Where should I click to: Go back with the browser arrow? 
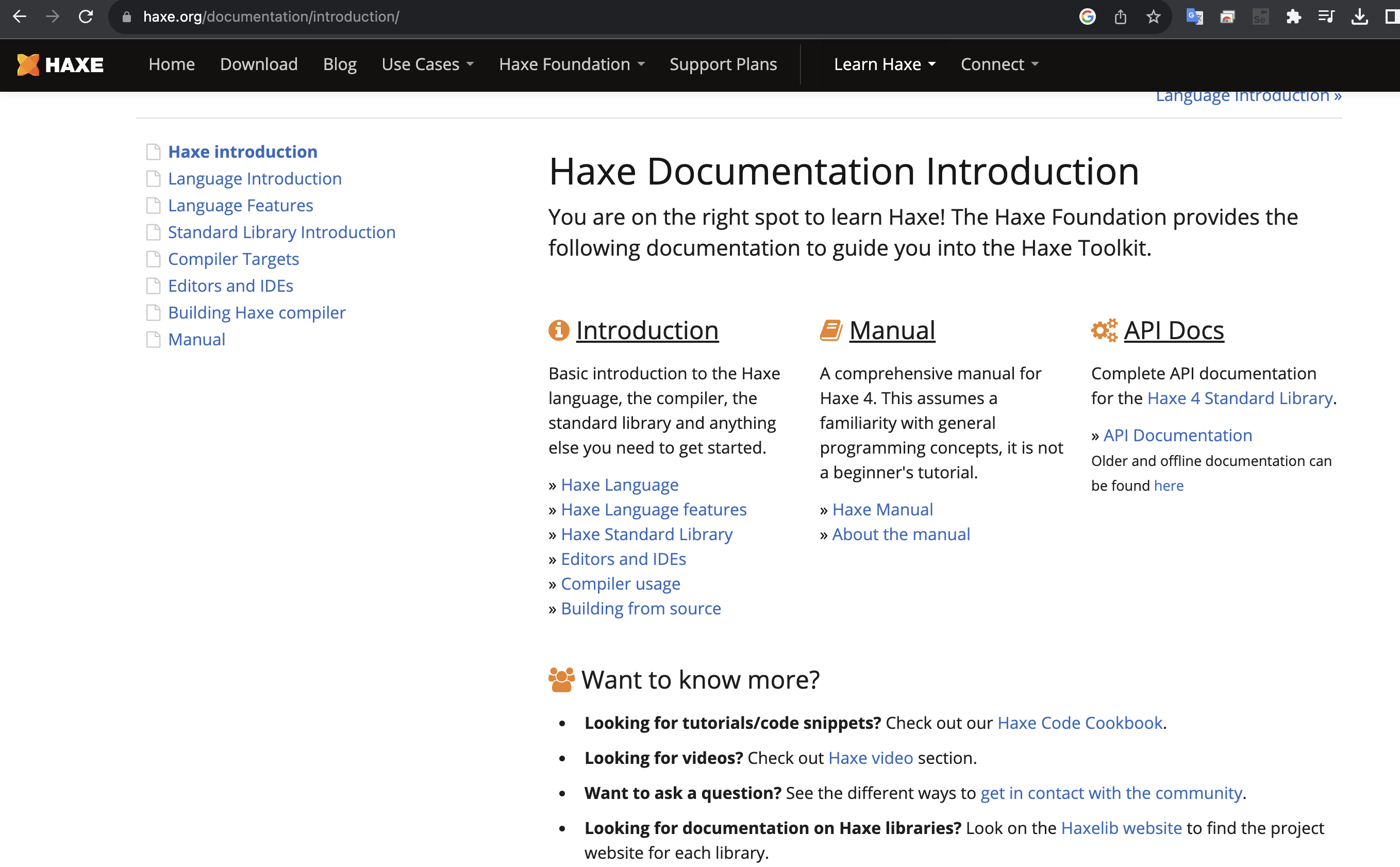pyautogui.click(x=20, y=16)
